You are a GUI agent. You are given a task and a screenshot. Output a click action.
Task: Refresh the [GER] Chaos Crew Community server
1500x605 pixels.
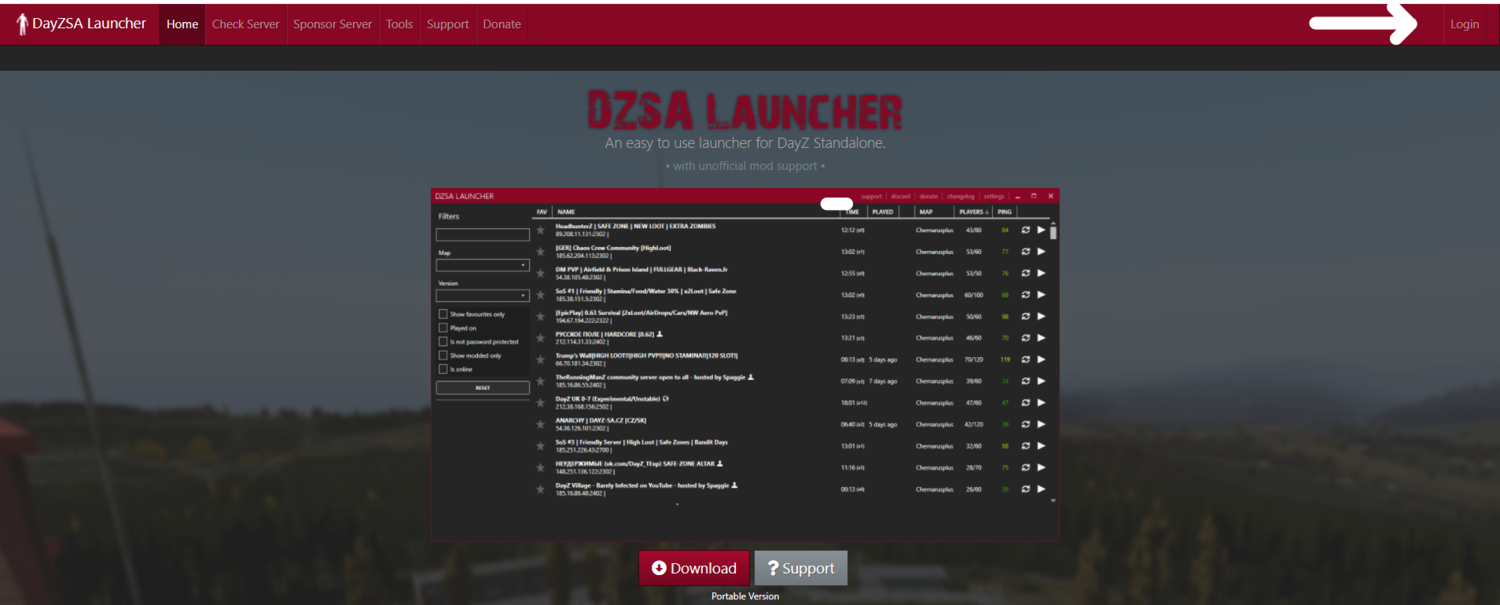pos(1026,251)
